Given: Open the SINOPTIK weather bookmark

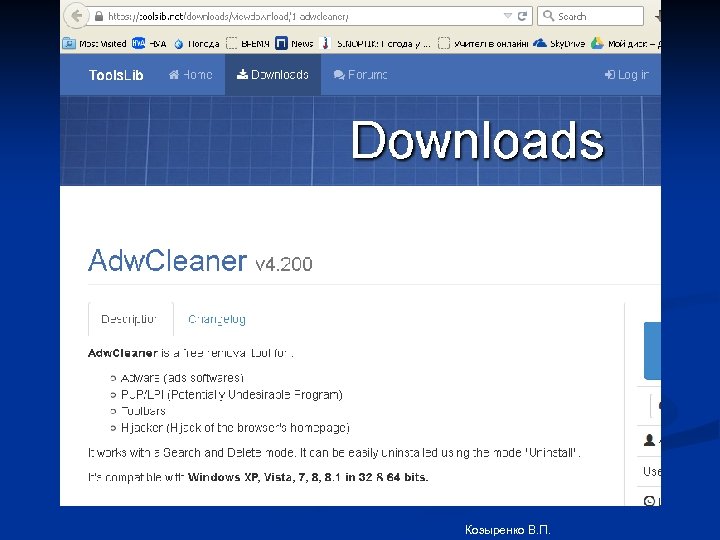Looking at the screenshot, I should (x=376, y=44).
